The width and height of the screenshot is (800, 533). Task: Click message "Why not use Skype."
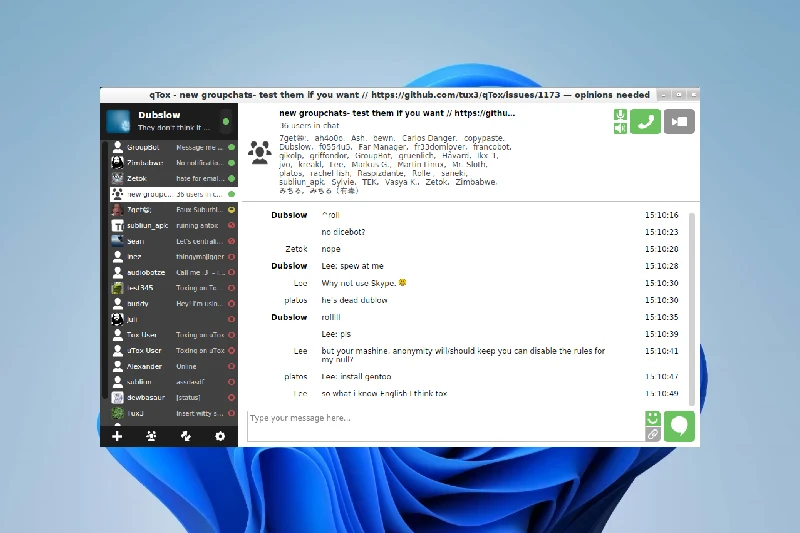359,283
